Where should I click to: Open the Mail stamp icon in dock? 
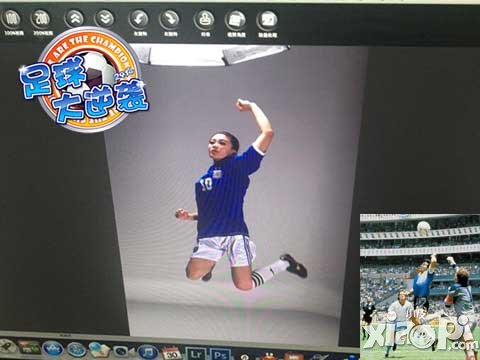tap(99, 350)
